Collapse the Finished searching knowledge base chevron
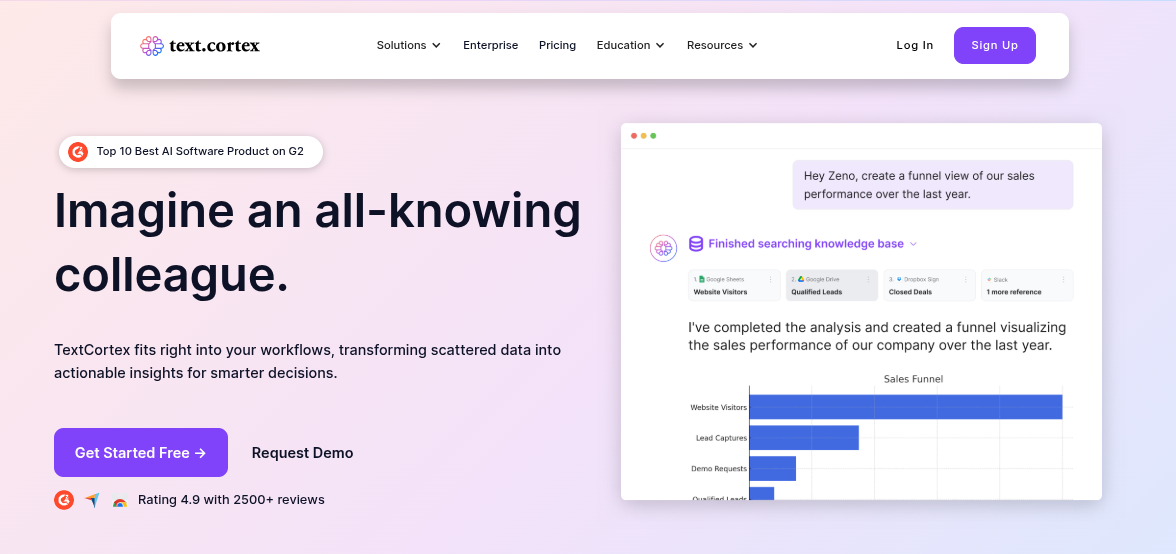The width and height of the screenshot is (1176, 554). (x=913, y=244)
